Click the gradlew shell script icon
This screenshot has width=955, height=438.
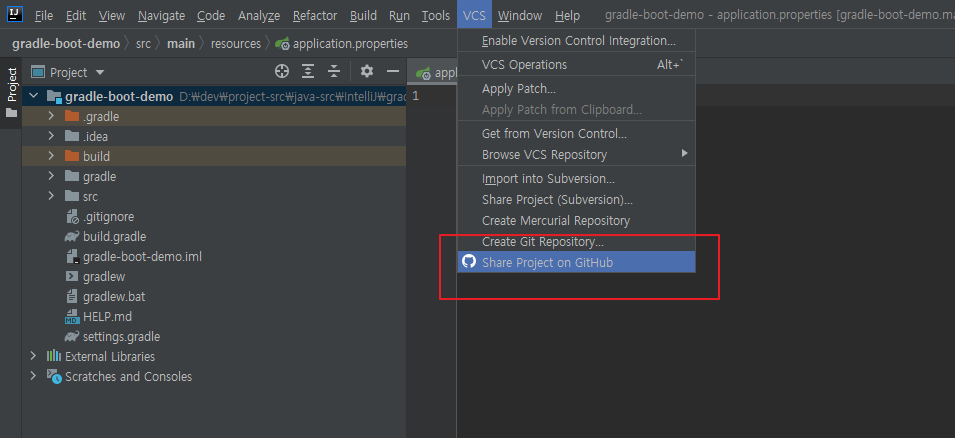tap(72, 277)
